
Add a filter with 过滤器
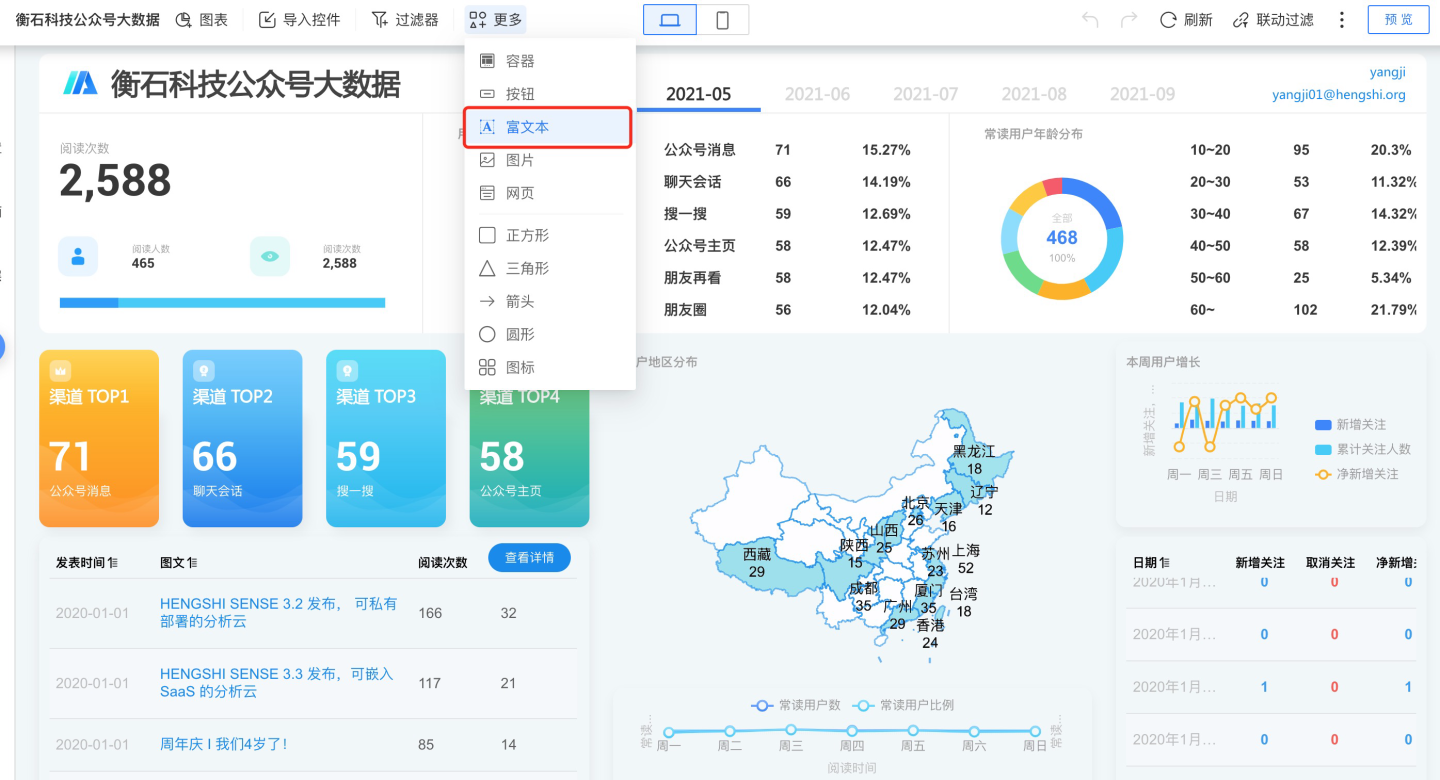point(405,20)
